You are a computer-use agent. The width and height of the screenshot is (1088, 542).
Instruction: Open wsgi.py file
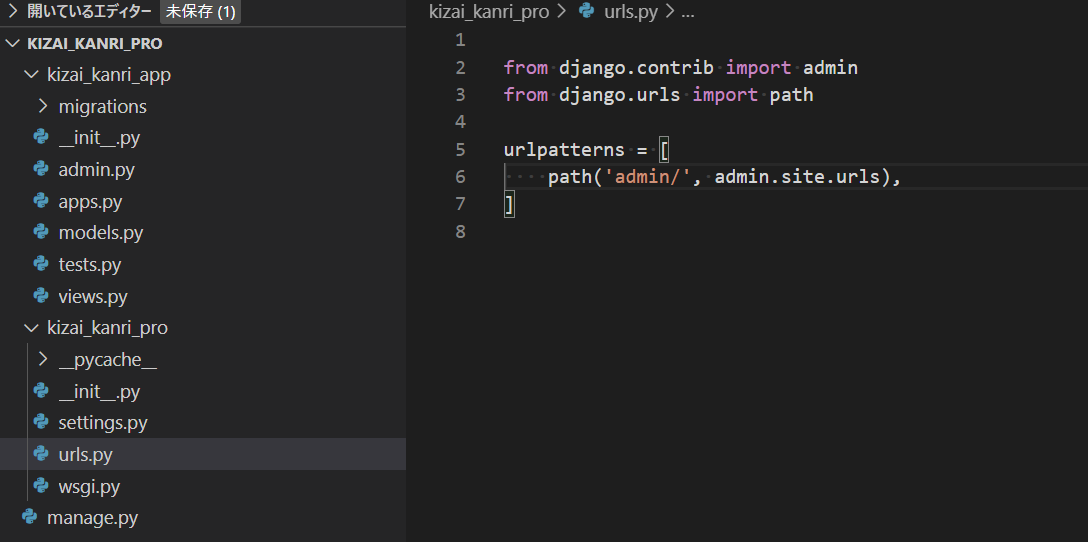pos(89,486)
